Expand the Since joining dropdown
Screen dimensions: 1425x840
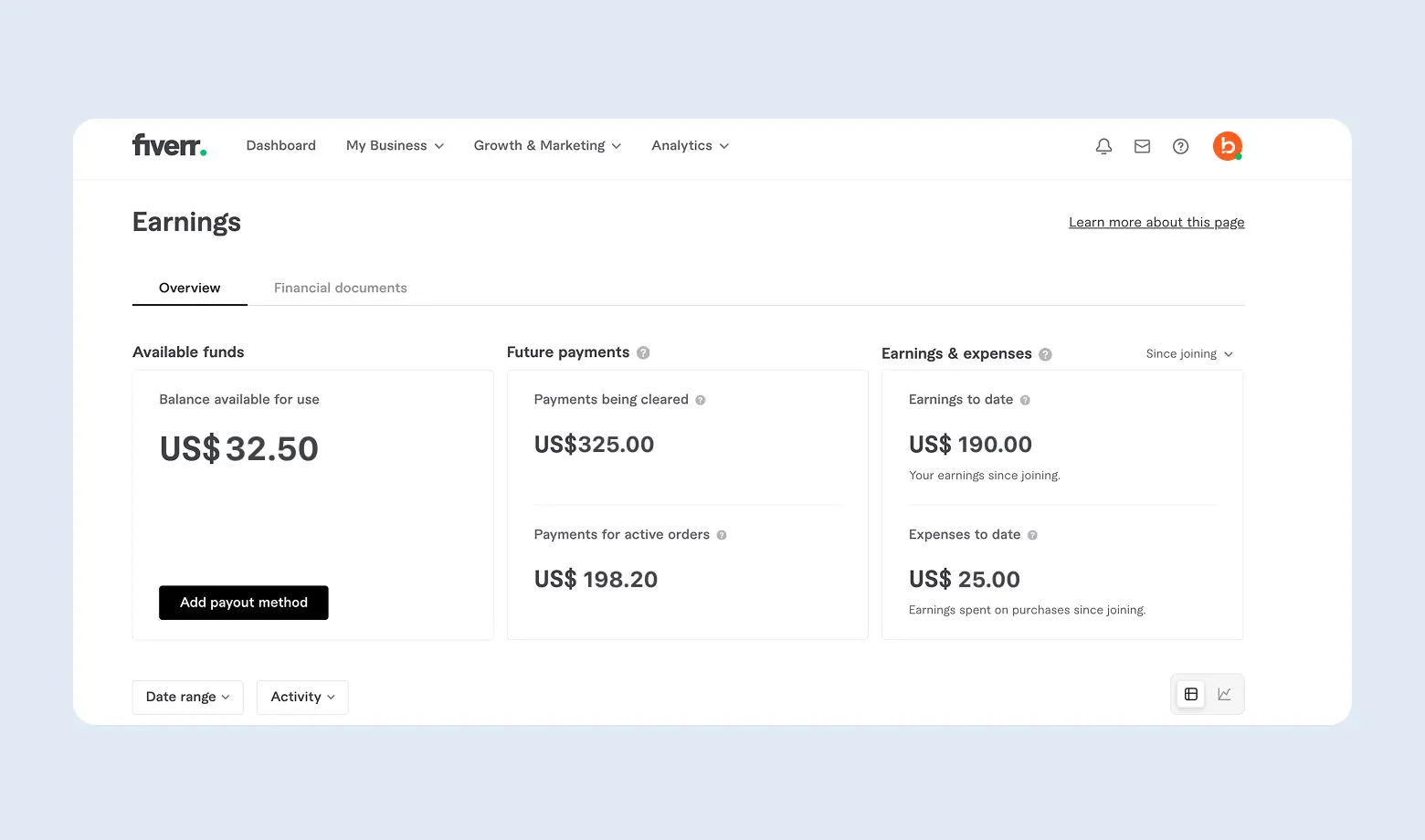(x=1189, y=354)
